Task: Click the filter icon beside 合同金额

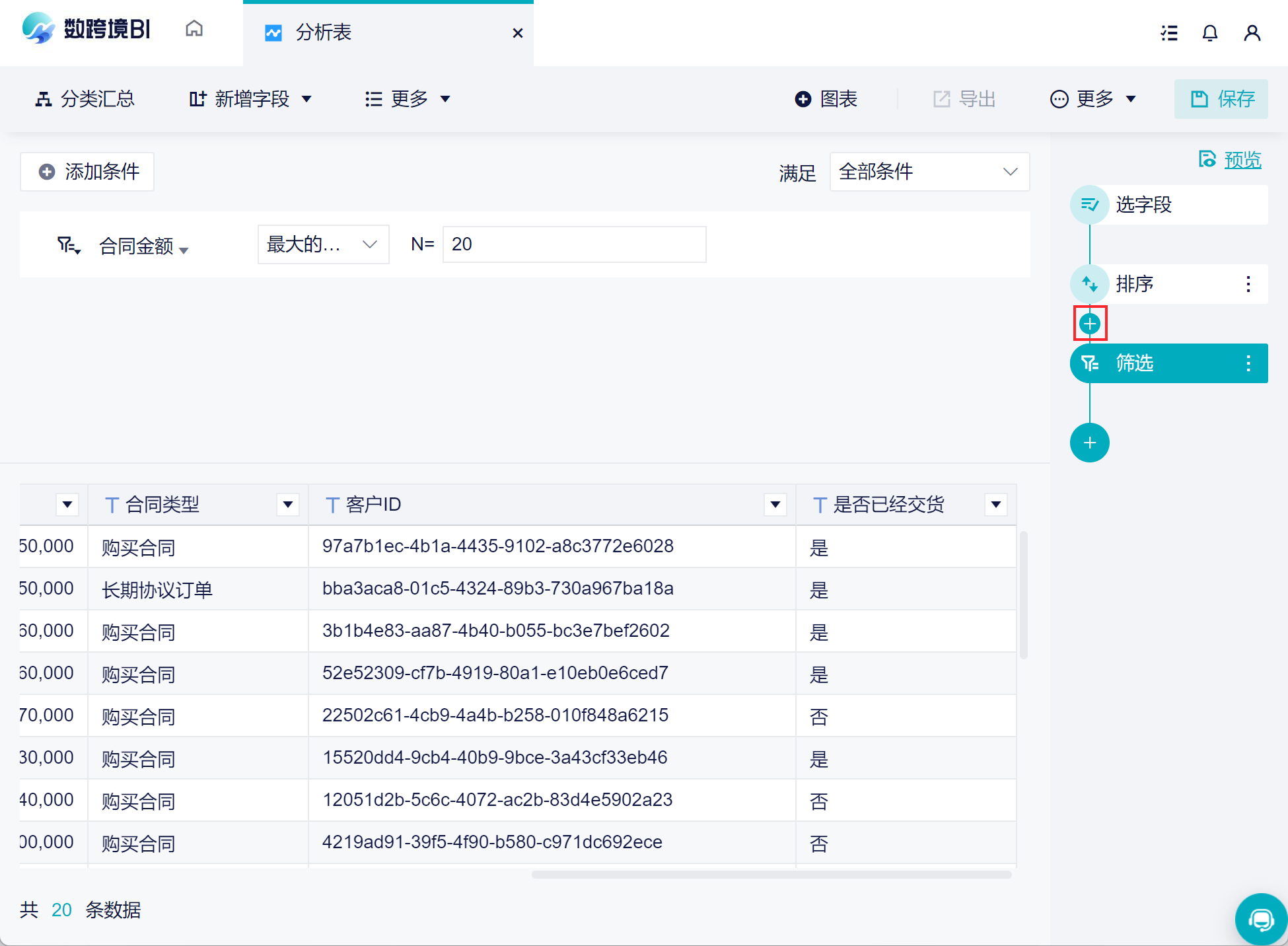Action: pos(68,246)
